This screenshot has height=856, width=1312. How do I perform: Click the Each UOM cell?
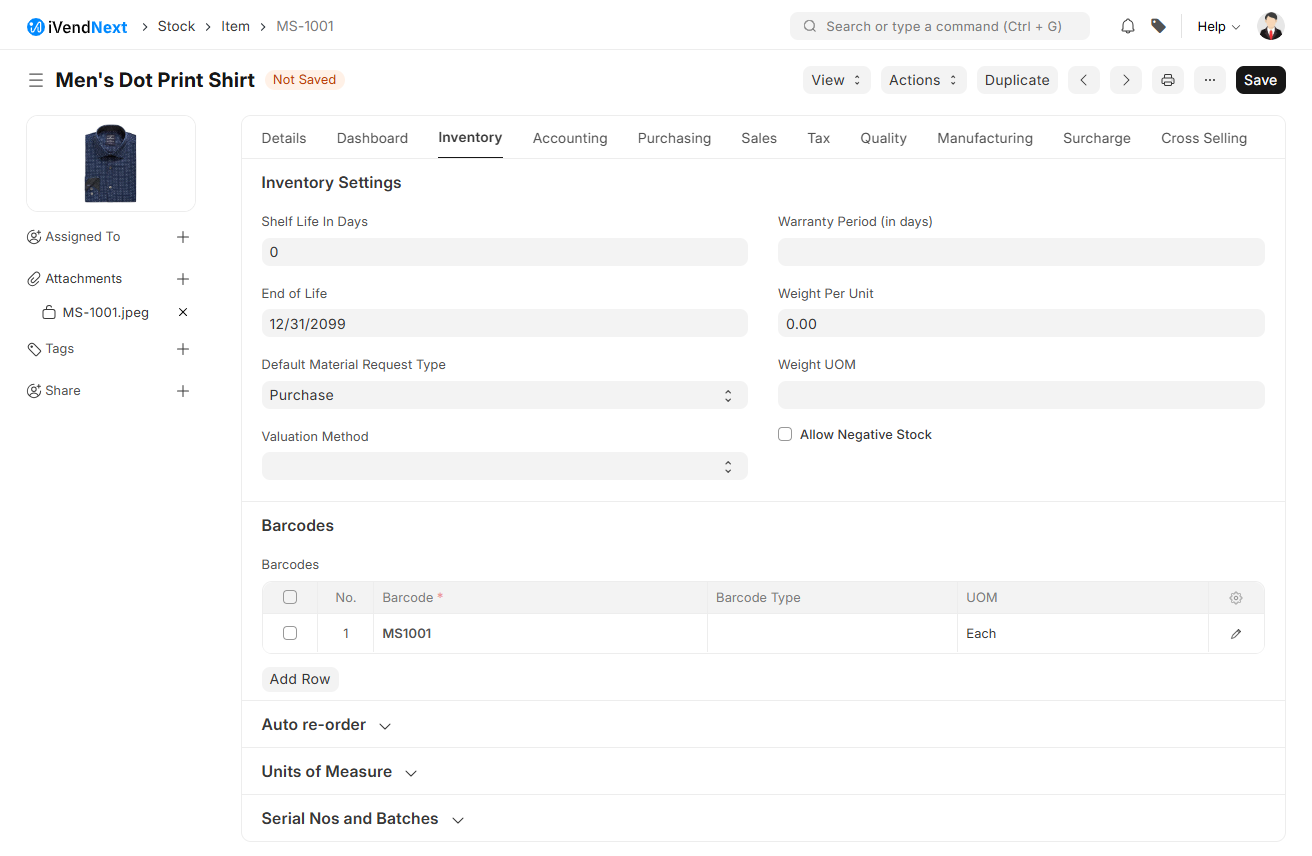(1082, 634)
